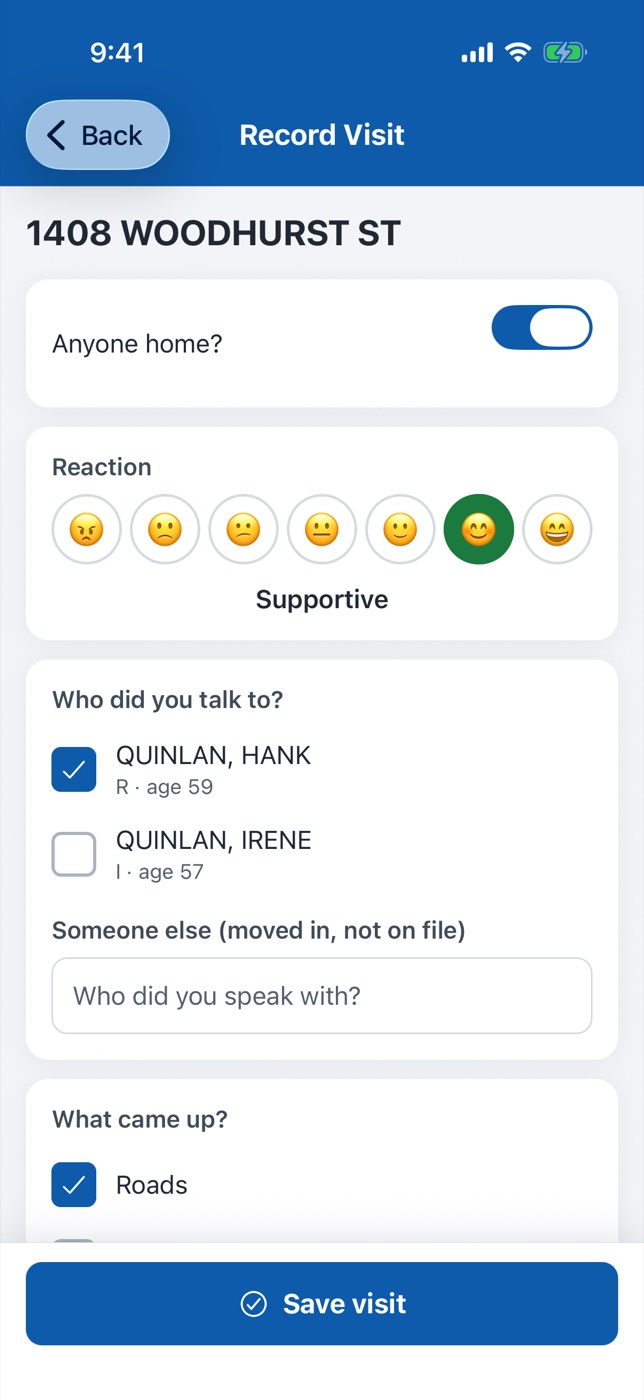Screen dimensions: 644x1400
Task: Uncheck the Roads topic checkbox
Action: [74, 1185]
